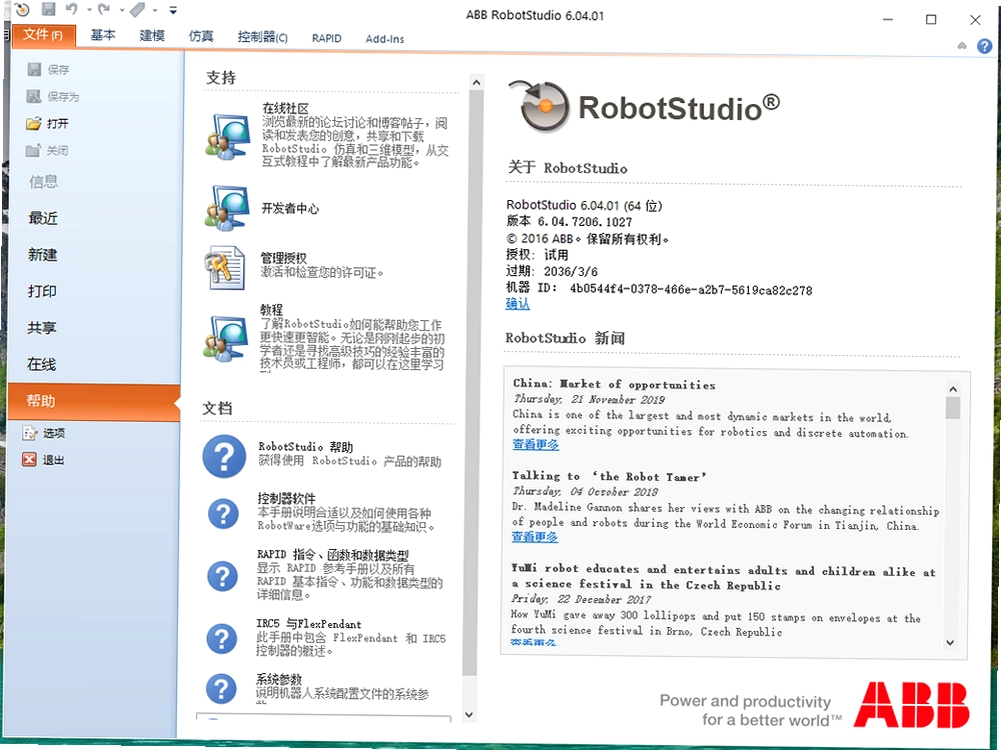Collapse the ribbon with the small arrow
Viewport: 1001px width, 750px height.
(962, 46)
